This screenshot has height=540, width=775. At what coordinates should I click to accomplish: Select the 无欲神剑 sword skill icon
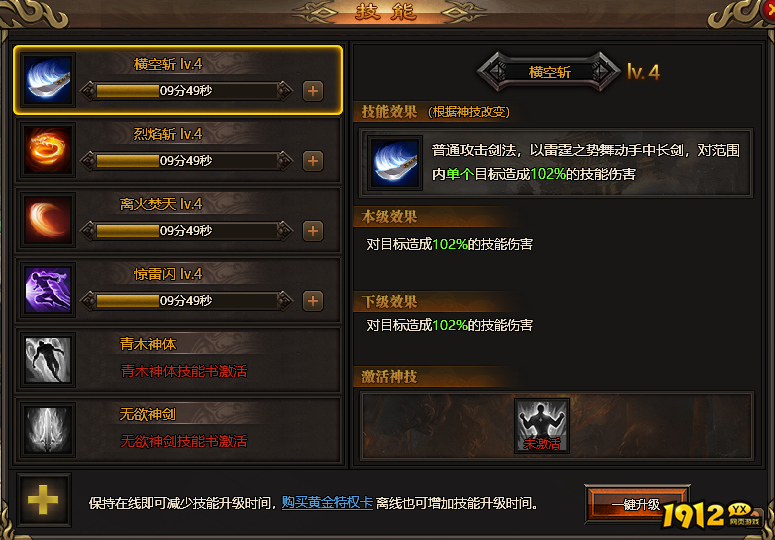(x=48, y=430)
